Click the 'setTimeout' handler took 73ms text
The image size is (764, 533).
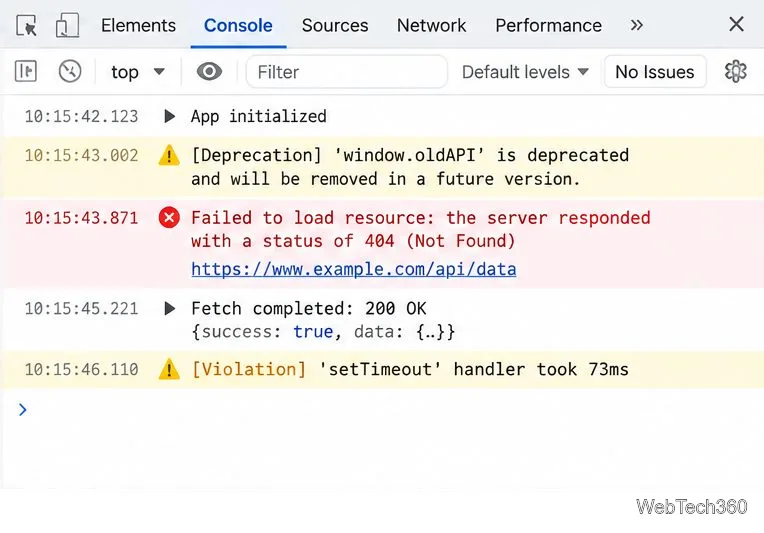(x=473, y=369)
